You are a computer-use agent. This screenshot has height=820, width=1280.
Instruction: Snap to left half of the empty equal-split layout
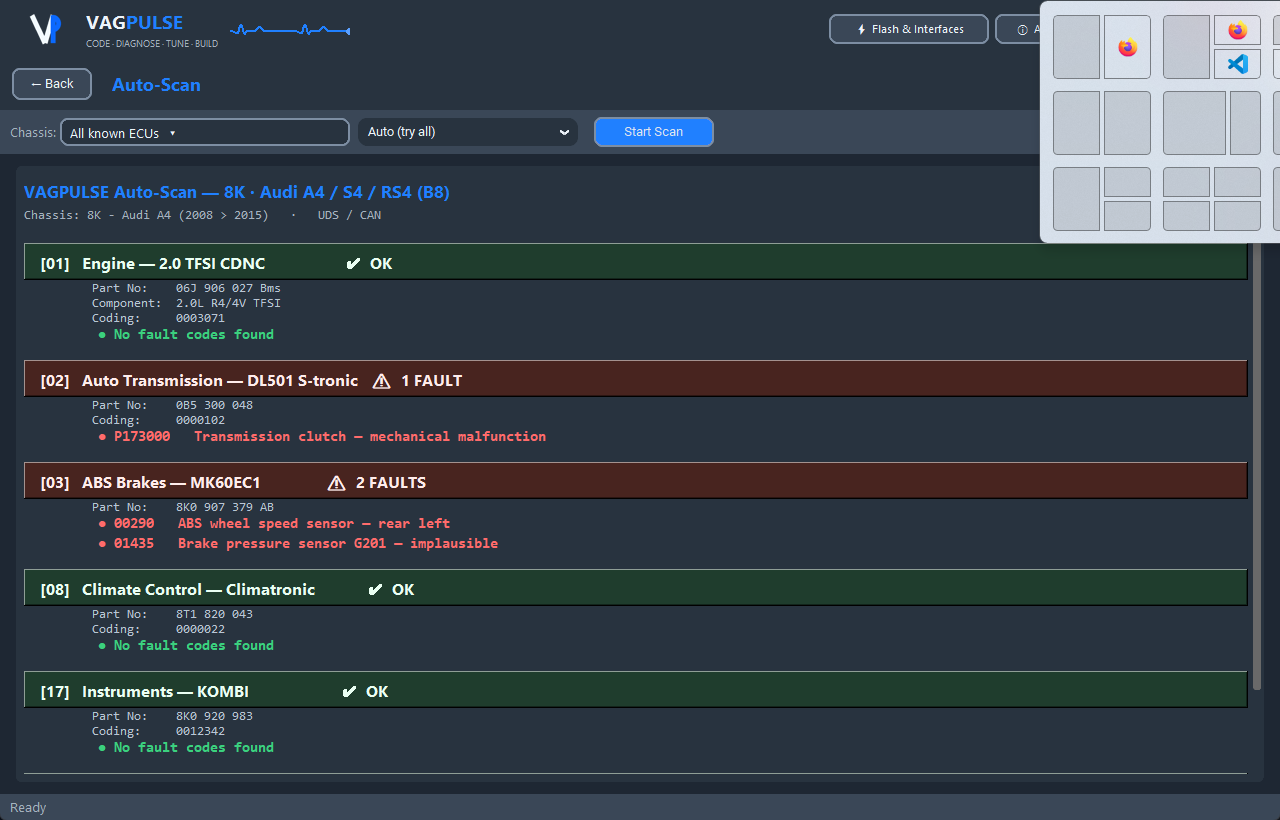1076,123
